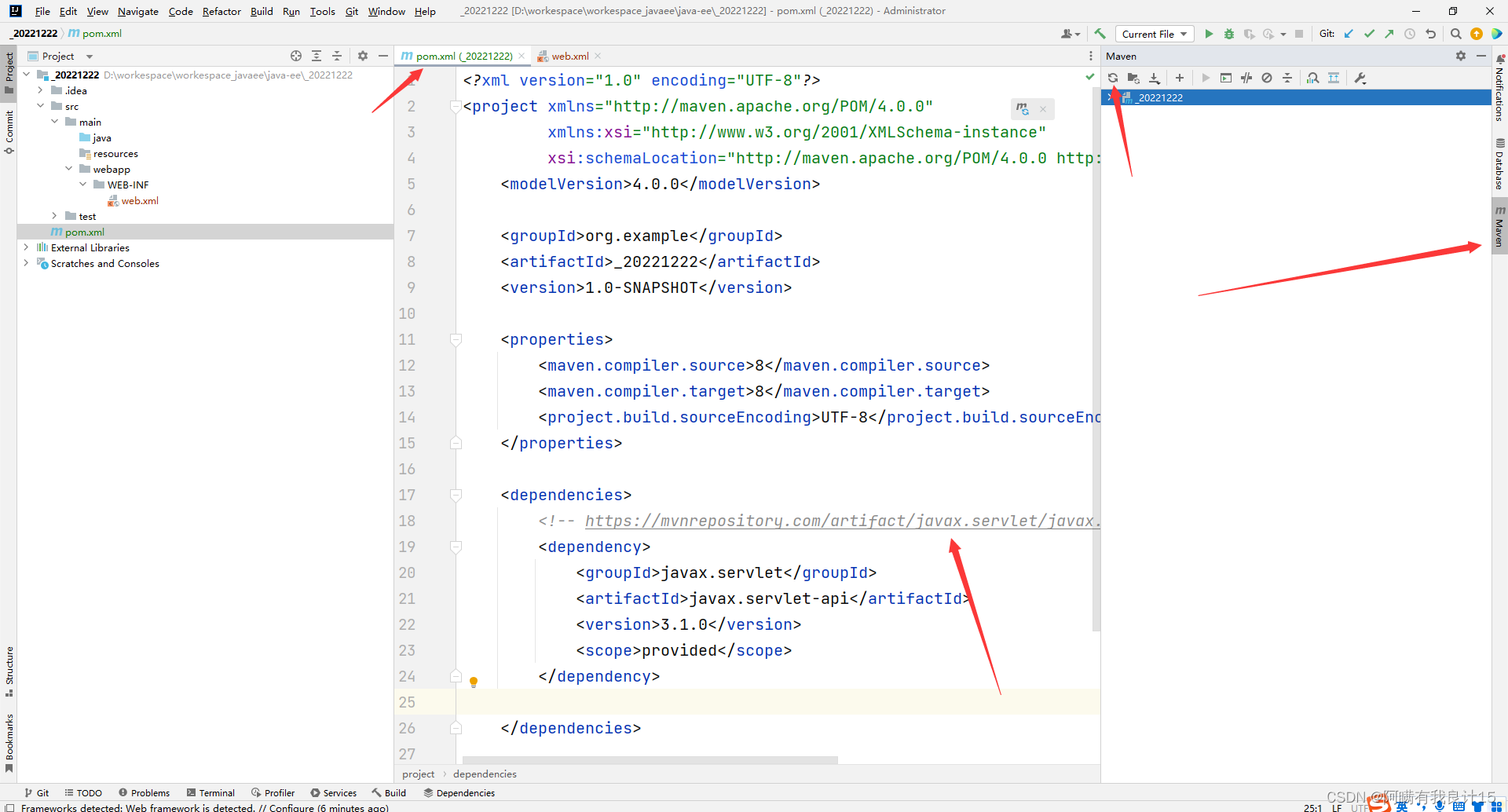The image size is (1508, 812).
Task: Expand the test folder
Action: click(x=54, y=216)
